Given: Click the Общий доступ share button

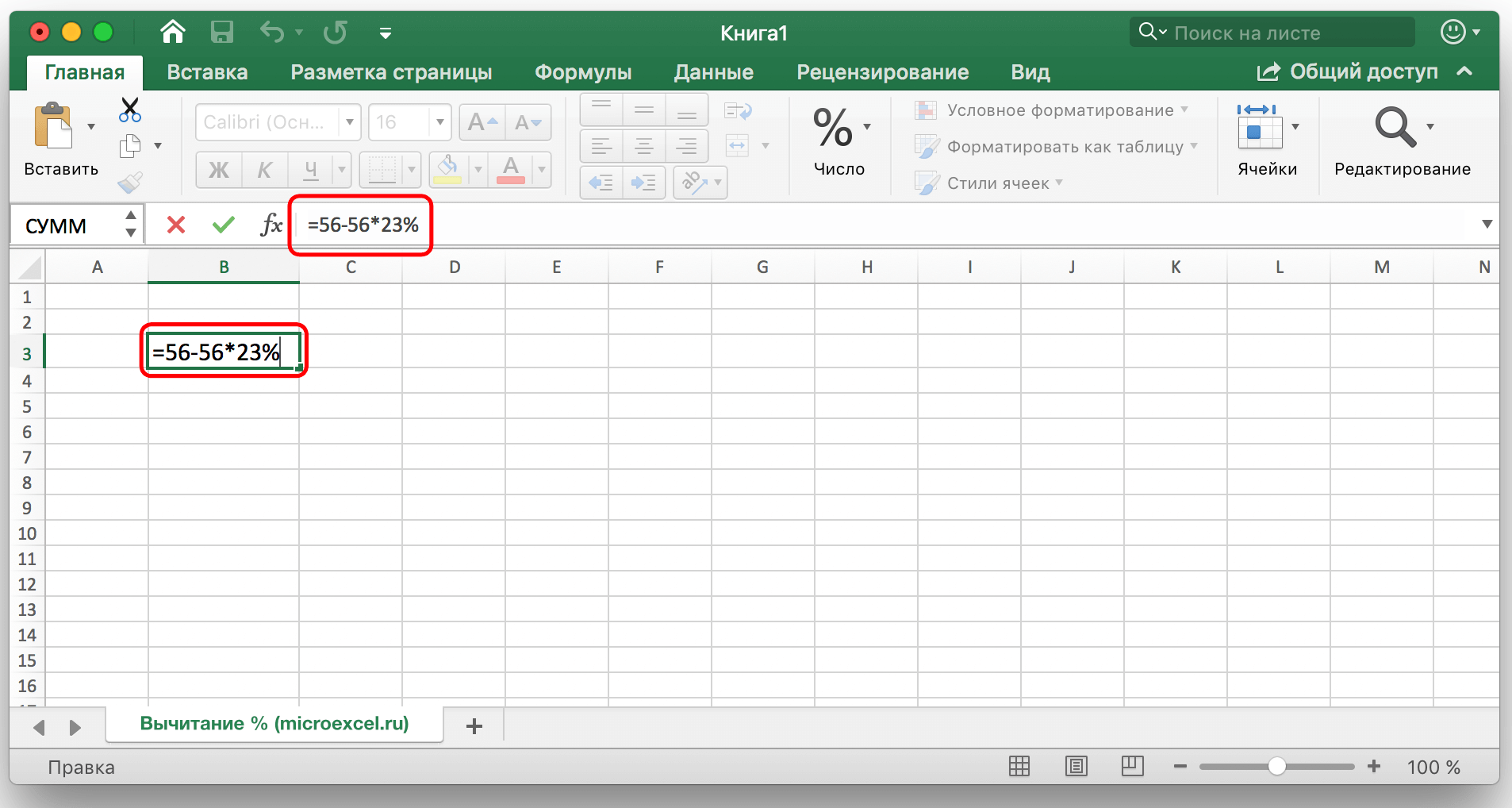Looking at the screenshot, I should click(1348, 72).
